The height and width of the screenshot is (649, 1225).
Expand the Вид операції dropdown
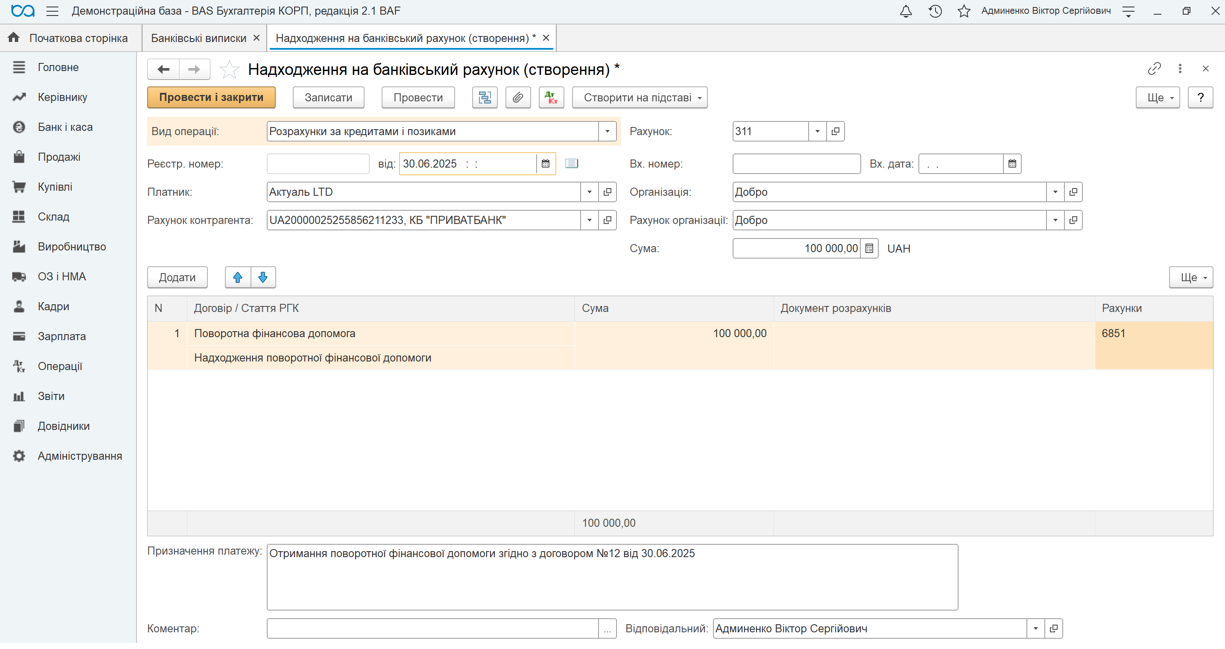(x=607, y=132)
